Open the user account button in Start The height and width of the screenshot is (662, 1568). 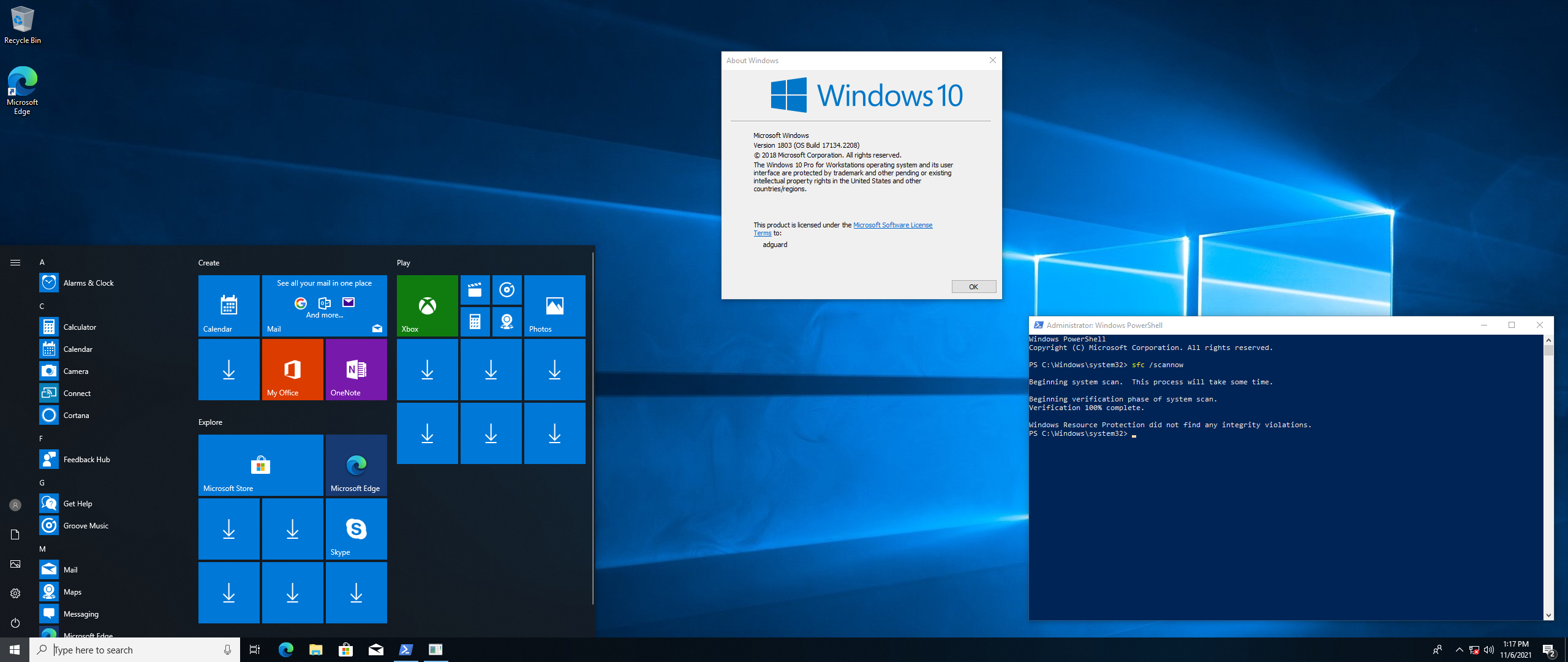point(15,505)
